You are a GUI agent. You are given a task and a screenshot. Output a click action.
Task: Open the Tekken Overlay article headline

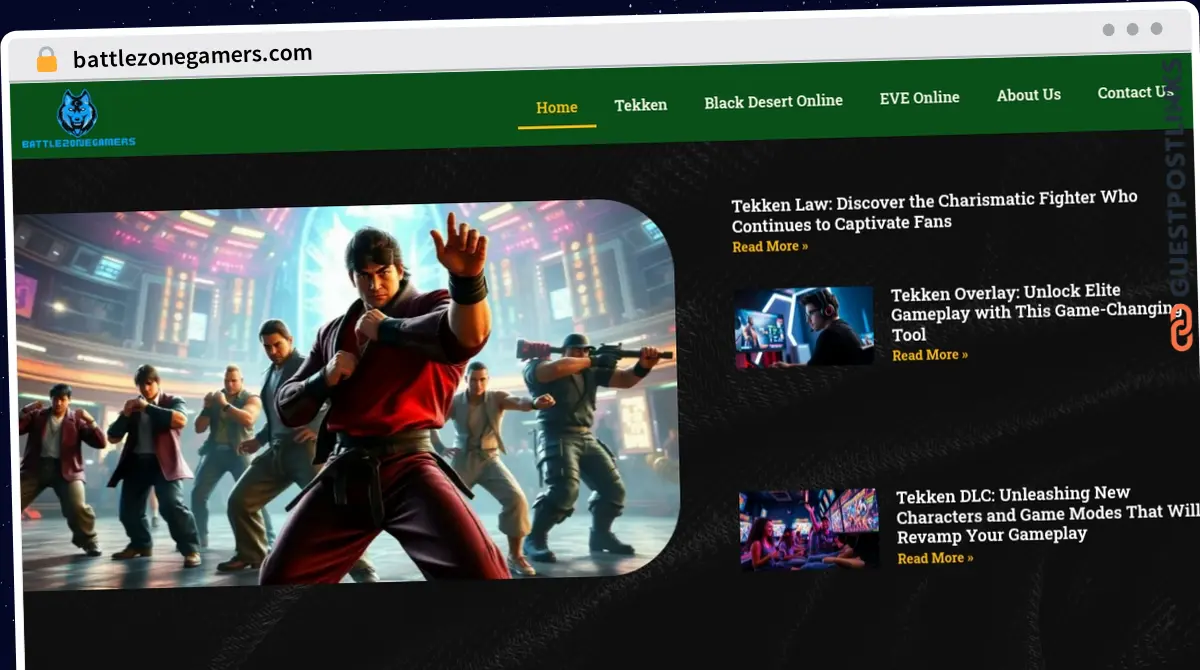click(x=1035, y=312)
